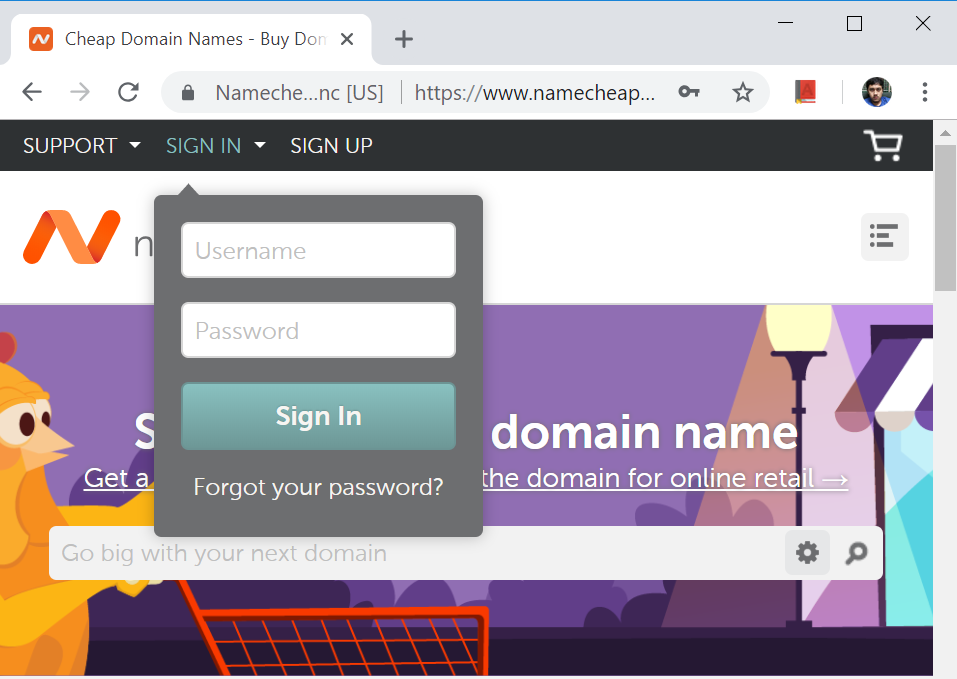
Task: Open saved passwords key icon
Action: click(x=688, y=92)
